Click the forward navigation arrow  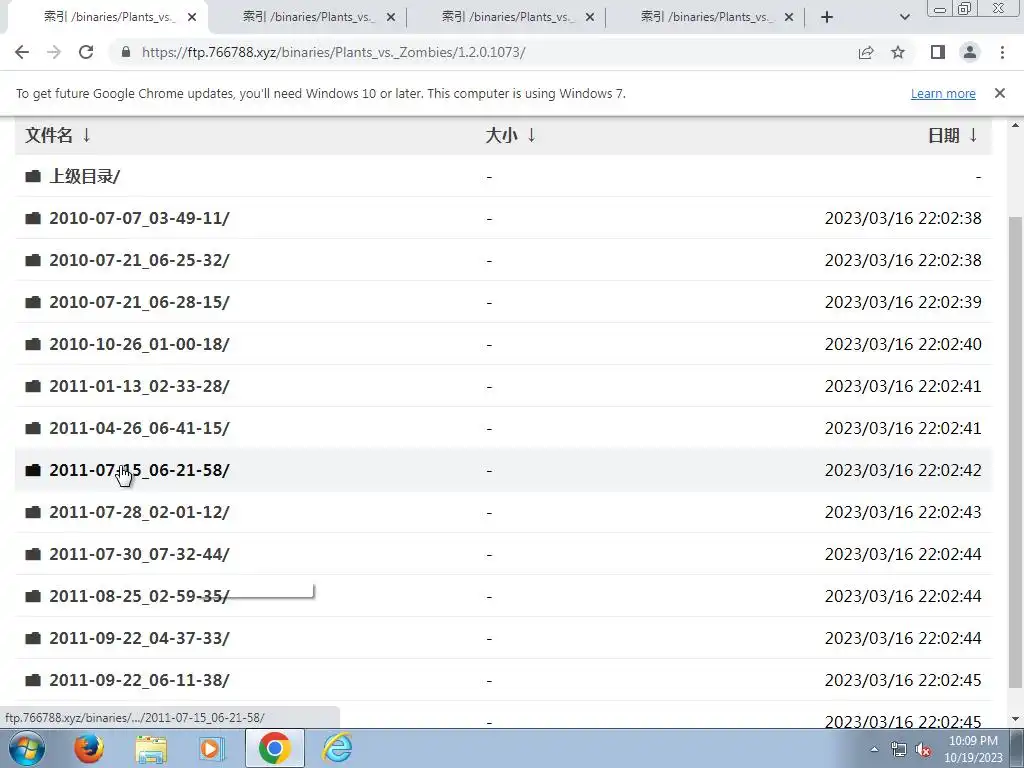(x=54, y=52)
